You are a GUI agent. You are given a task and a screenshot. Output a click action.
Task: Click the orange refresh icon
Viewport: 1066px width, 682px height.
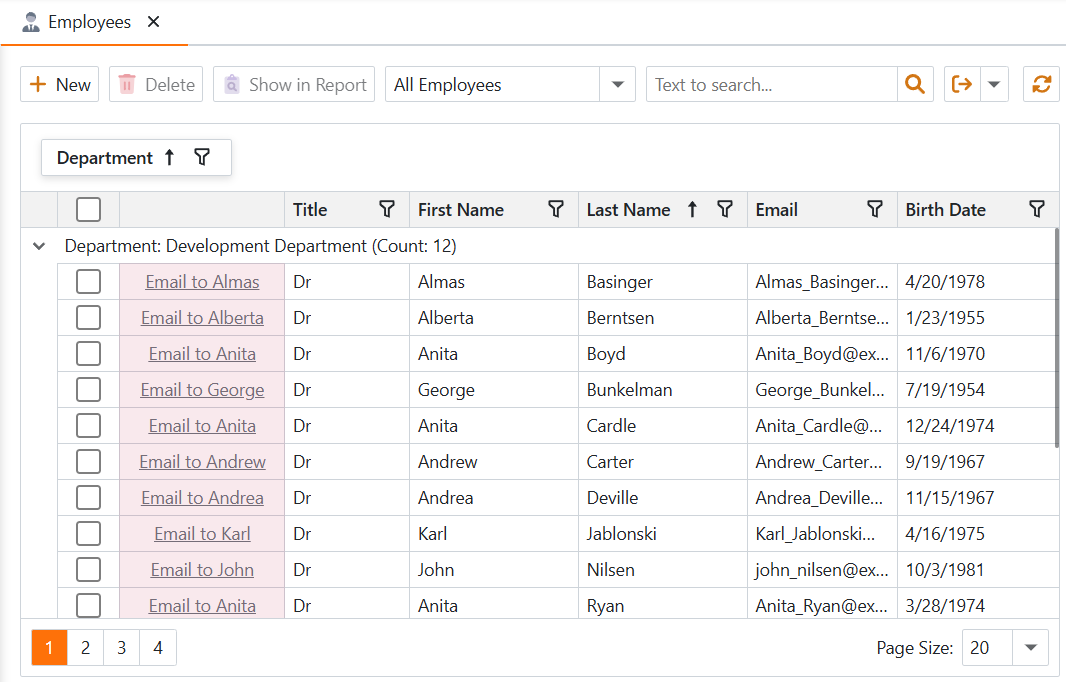[1042, 84]
